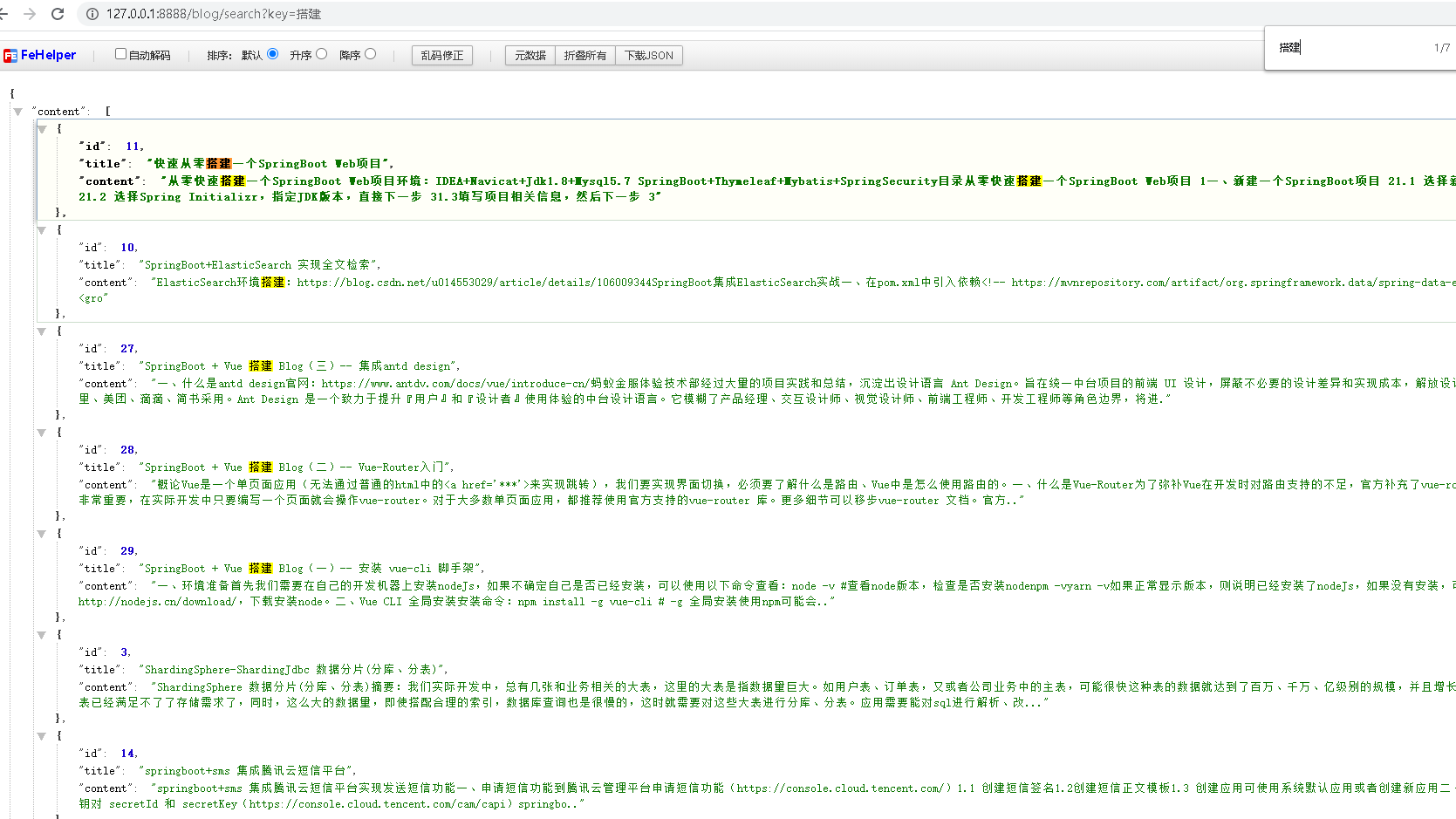Click inside the 搭建 search box
This screenshot has height=819, width=1456.
coord(1326,48)
